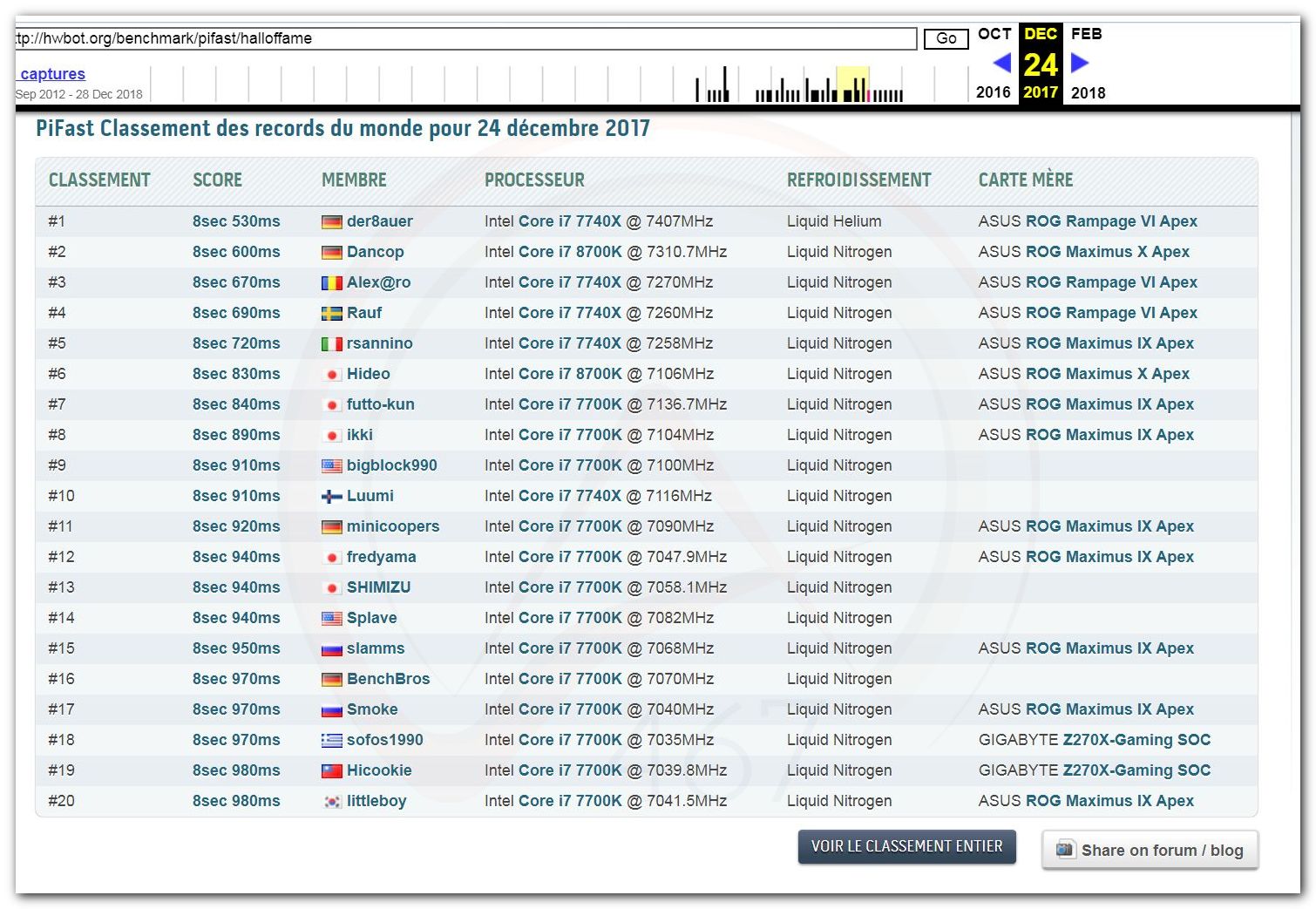
Task: Select the 2018 year in Wayback toolbar
Action: [1088, 92]
